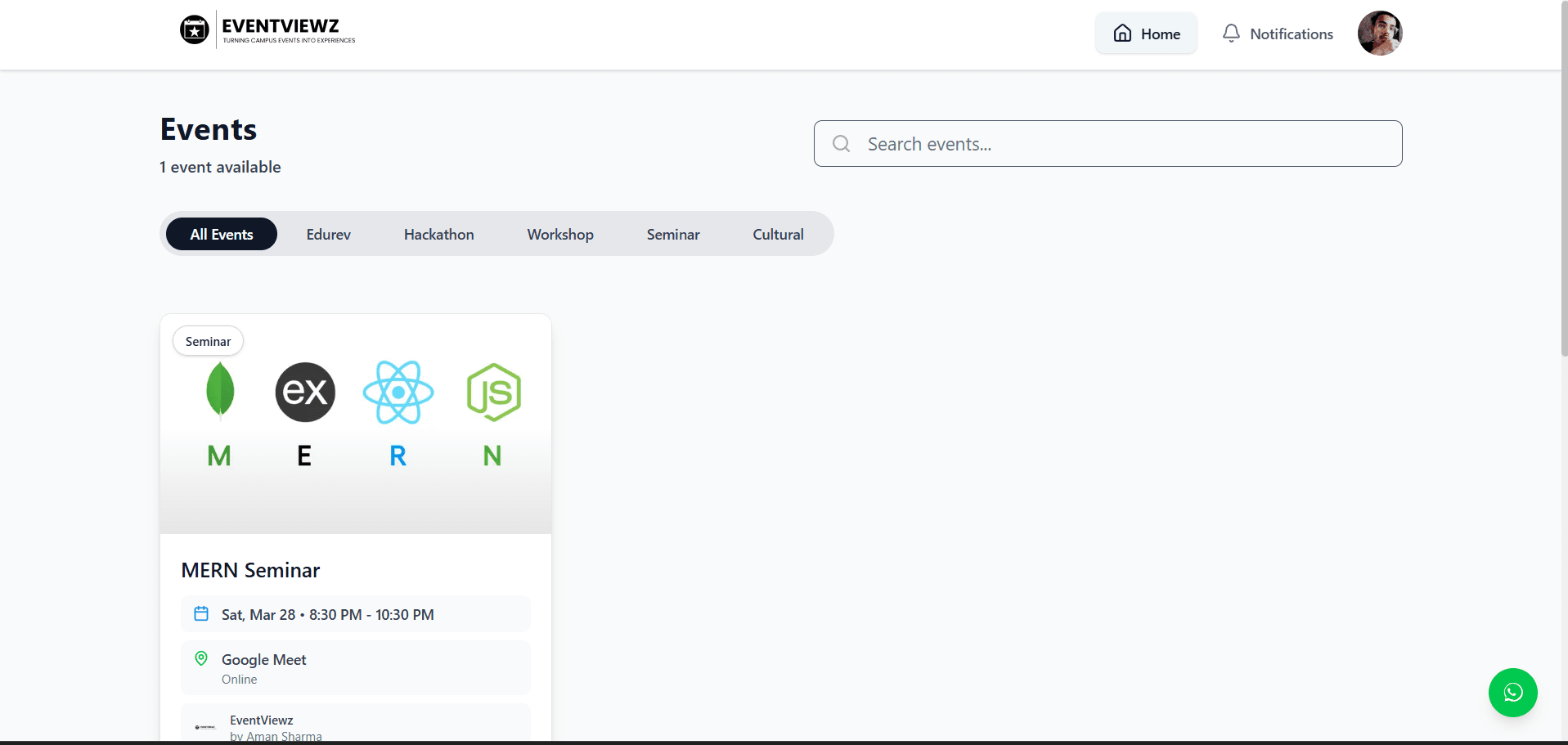1568x745 pixels.
Task: Select the Seminar filter
Action: click(672, 234)
